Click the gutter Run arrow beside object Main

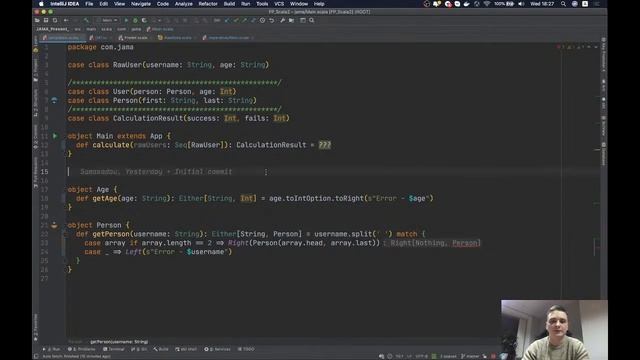point(55,136)
